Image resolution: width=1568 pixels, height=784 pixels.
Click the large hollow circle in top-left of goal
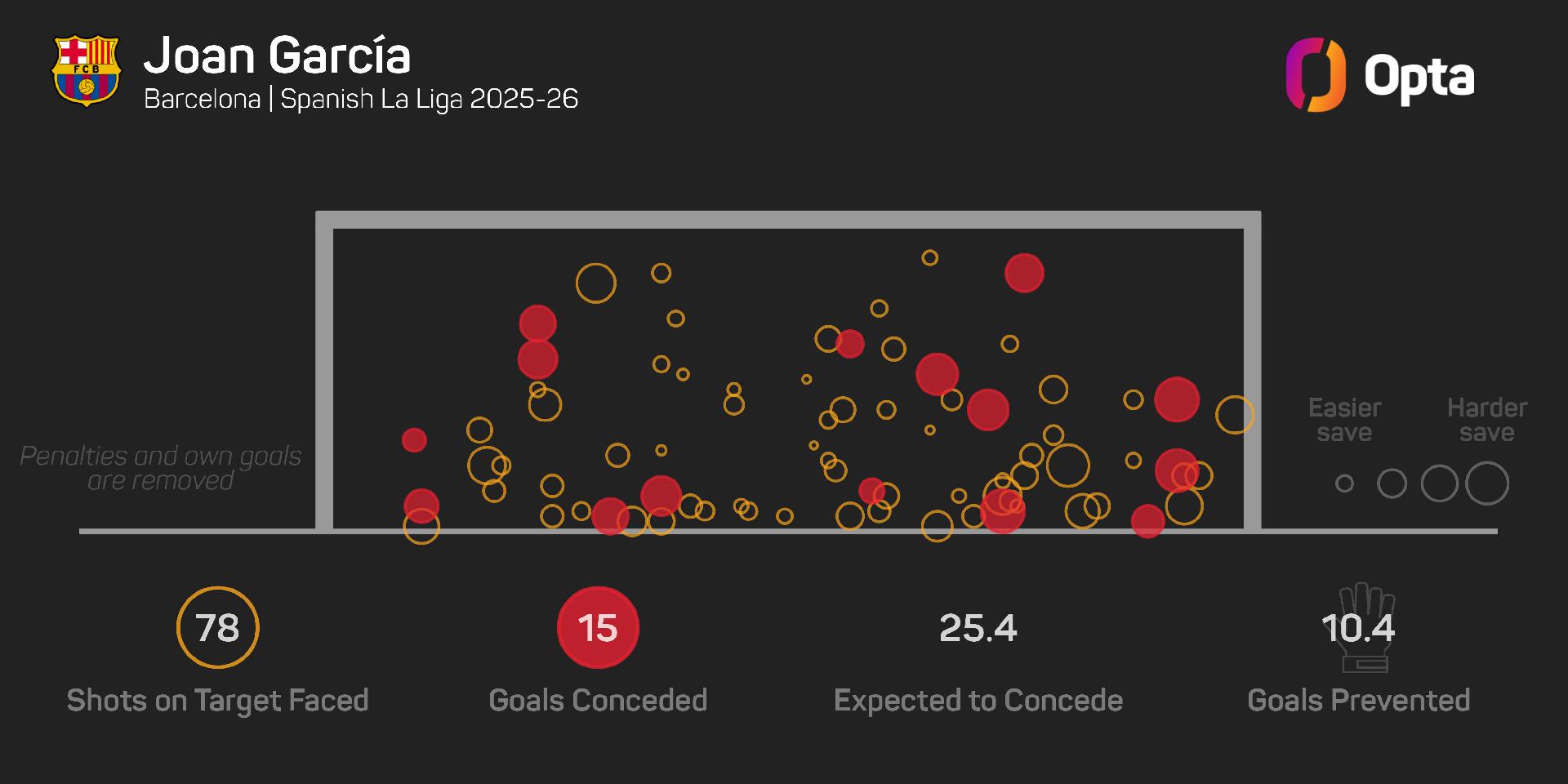point(595,283)
